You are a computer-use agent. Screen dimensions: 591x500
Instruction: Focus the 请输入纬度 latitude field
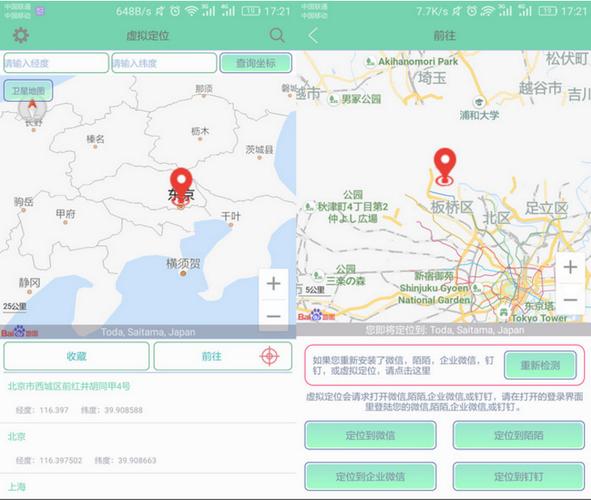(164, 63)
